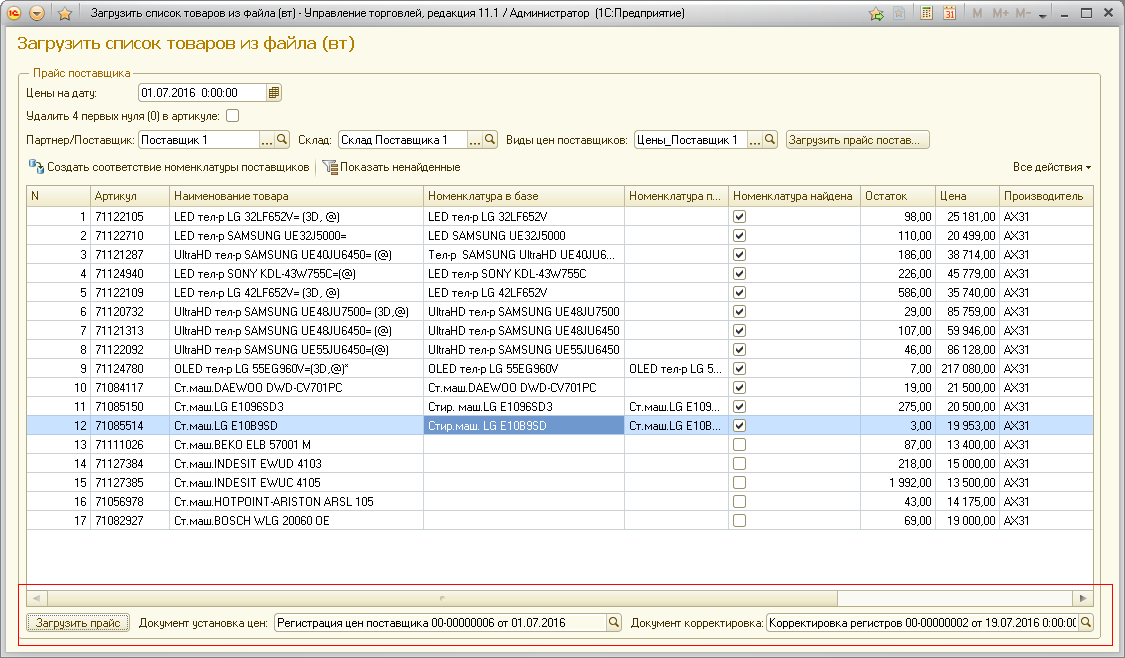
Task: Open the Партнер/Поставщик record with the magnifier
Action: [282, 139]
